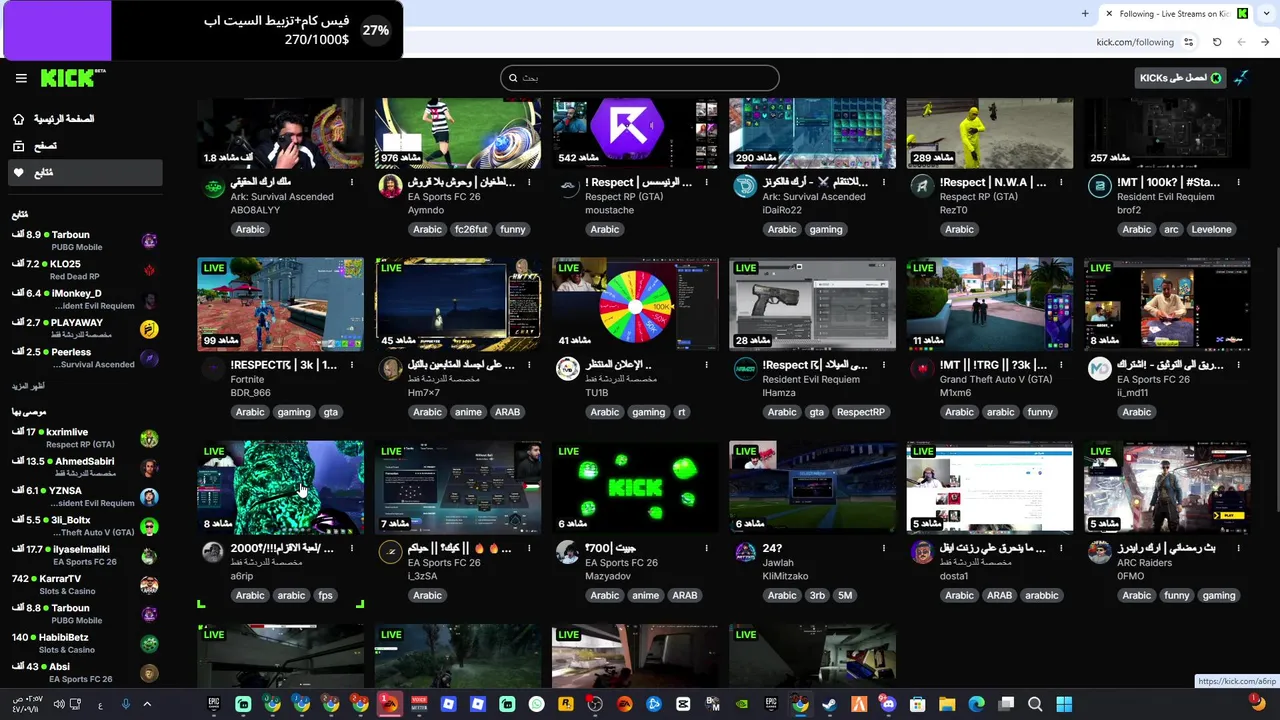Image resolution: width=1280 pixels, height=720 pixels.
Task: Expand Show More in followed list
Action: [28, 386]
